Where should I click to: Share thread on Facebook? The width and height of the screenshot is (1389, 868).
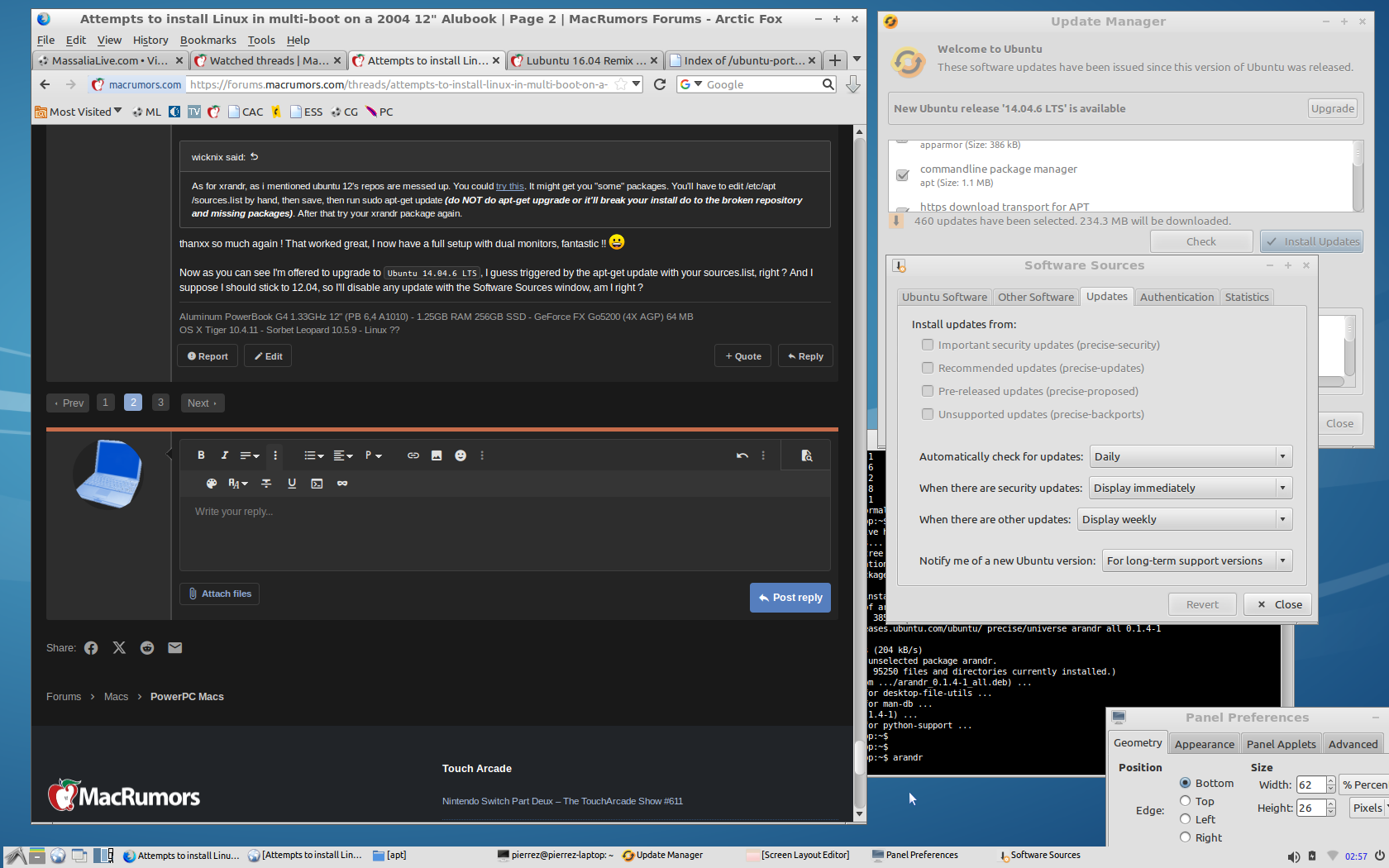tap(91, 648)
